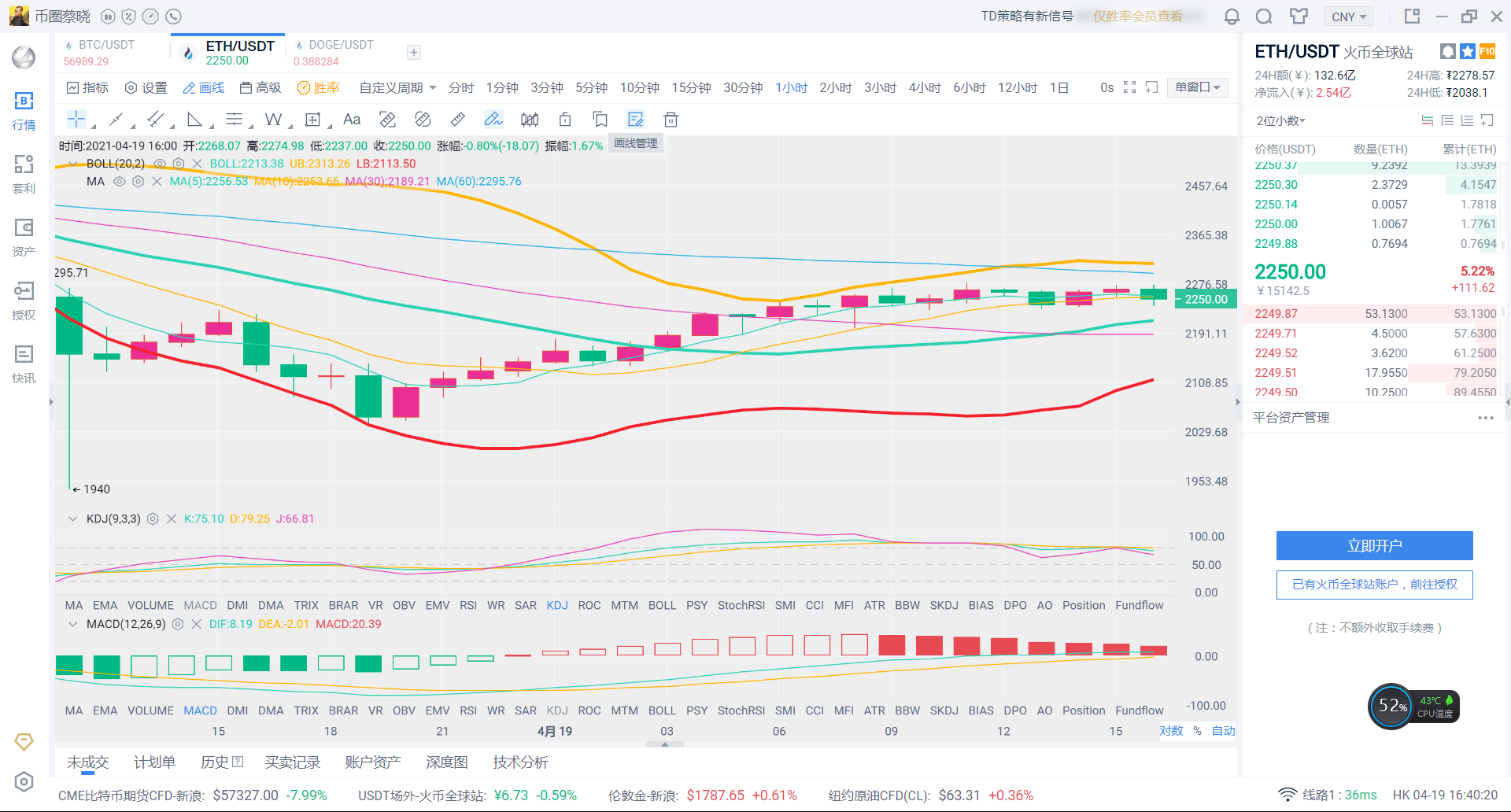Open 单窗口 window layout dropdown
This screenshot has width=1511, height=812.
pos(1197,87)
